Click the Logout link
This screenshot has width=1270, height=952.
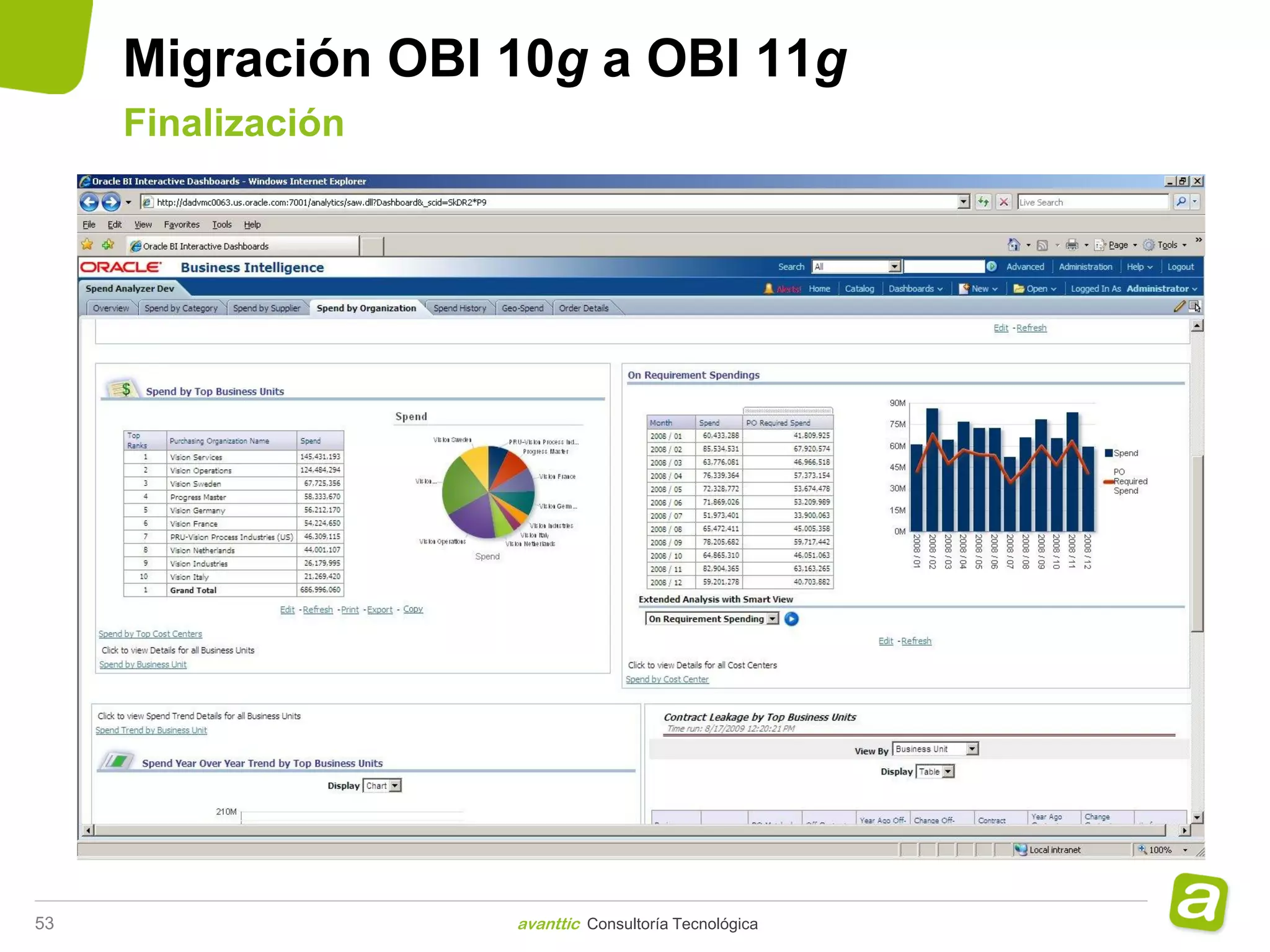click(1180, 267)
